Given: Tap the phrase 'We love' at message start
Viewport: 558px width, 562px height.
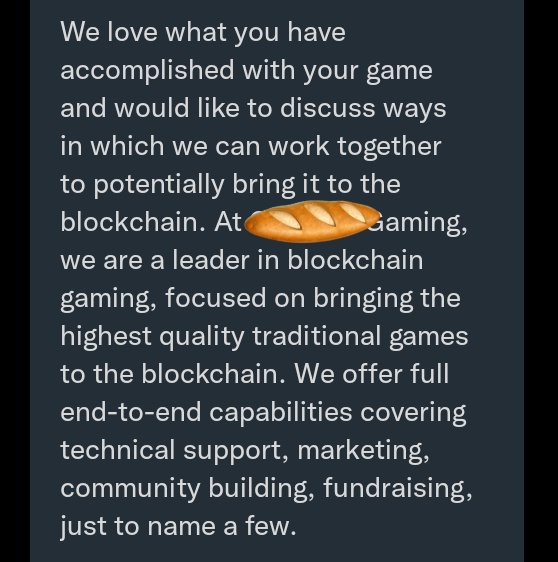Looking at the screenshot, I should pyautogui.click(x=109, y=32).
